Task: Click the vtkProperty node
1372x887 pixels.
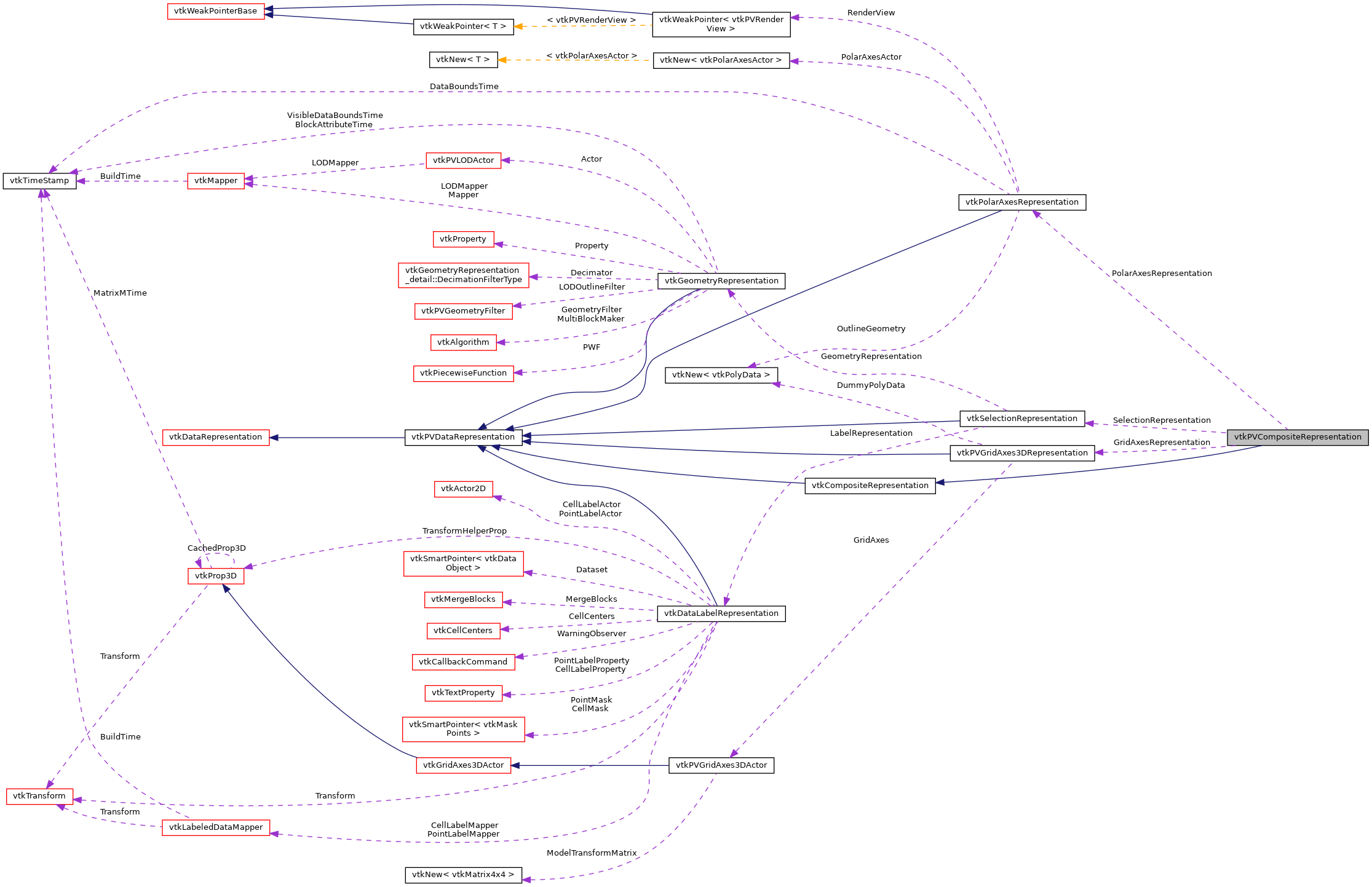Action: point(463,239)
